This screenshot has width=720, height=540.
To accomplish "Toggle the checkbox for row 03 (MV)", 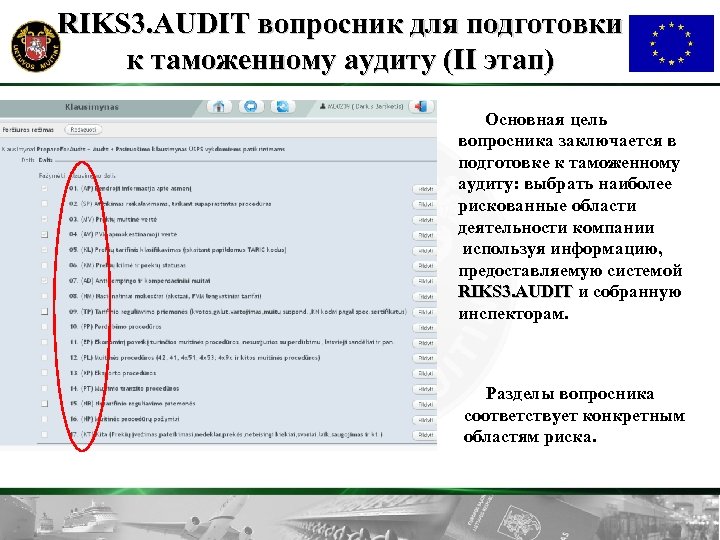I will coord(45,219).
